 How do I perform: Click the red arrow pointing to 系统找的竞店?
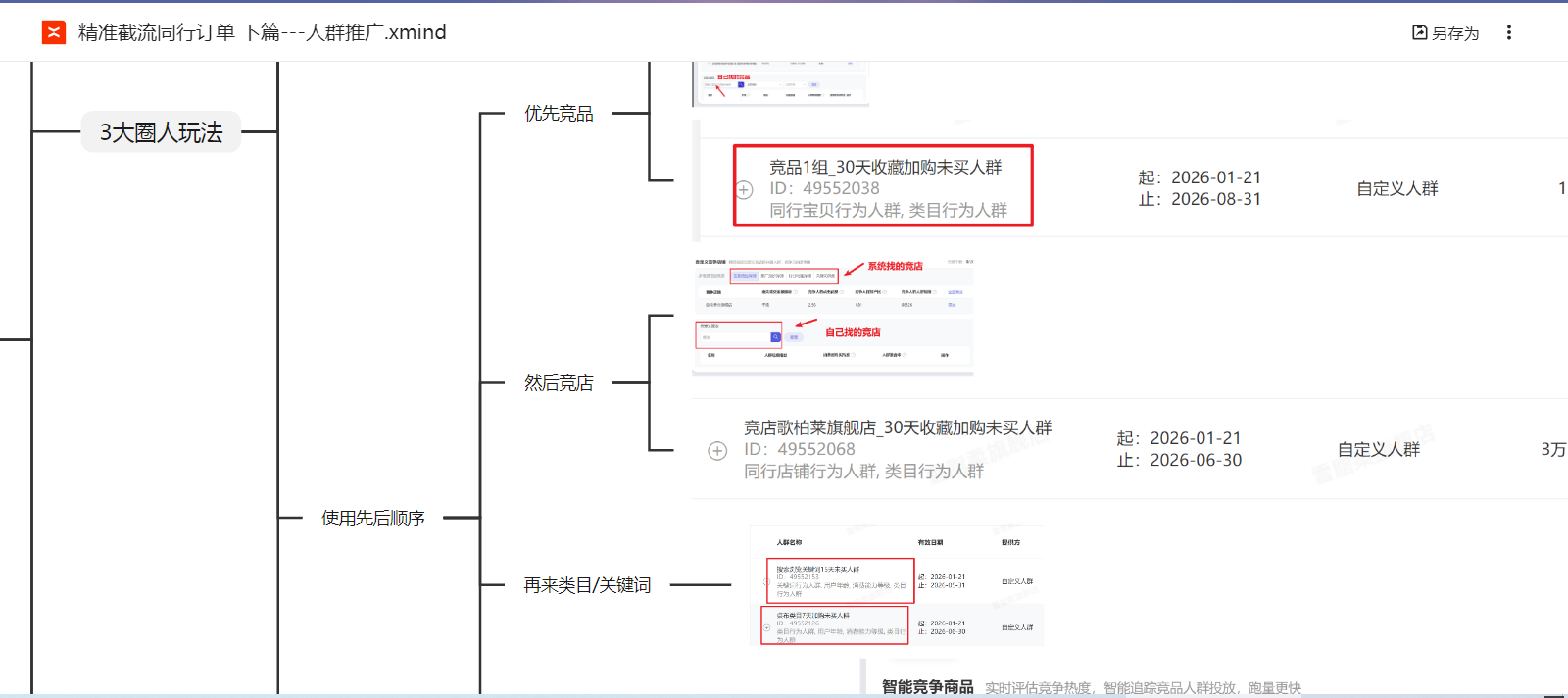pos(853,270)
